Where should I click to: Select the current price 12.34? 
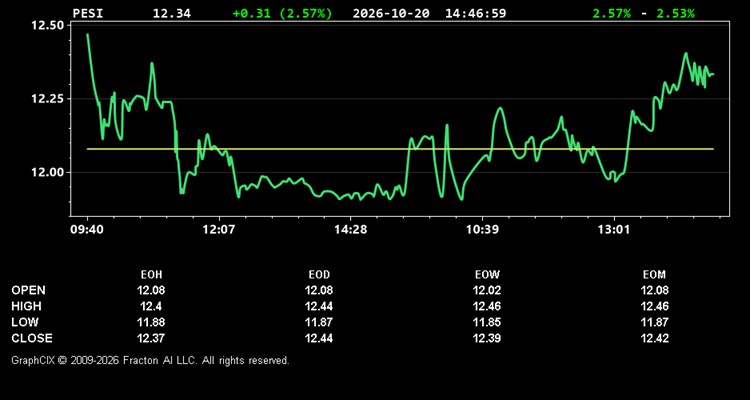point(172,13)
